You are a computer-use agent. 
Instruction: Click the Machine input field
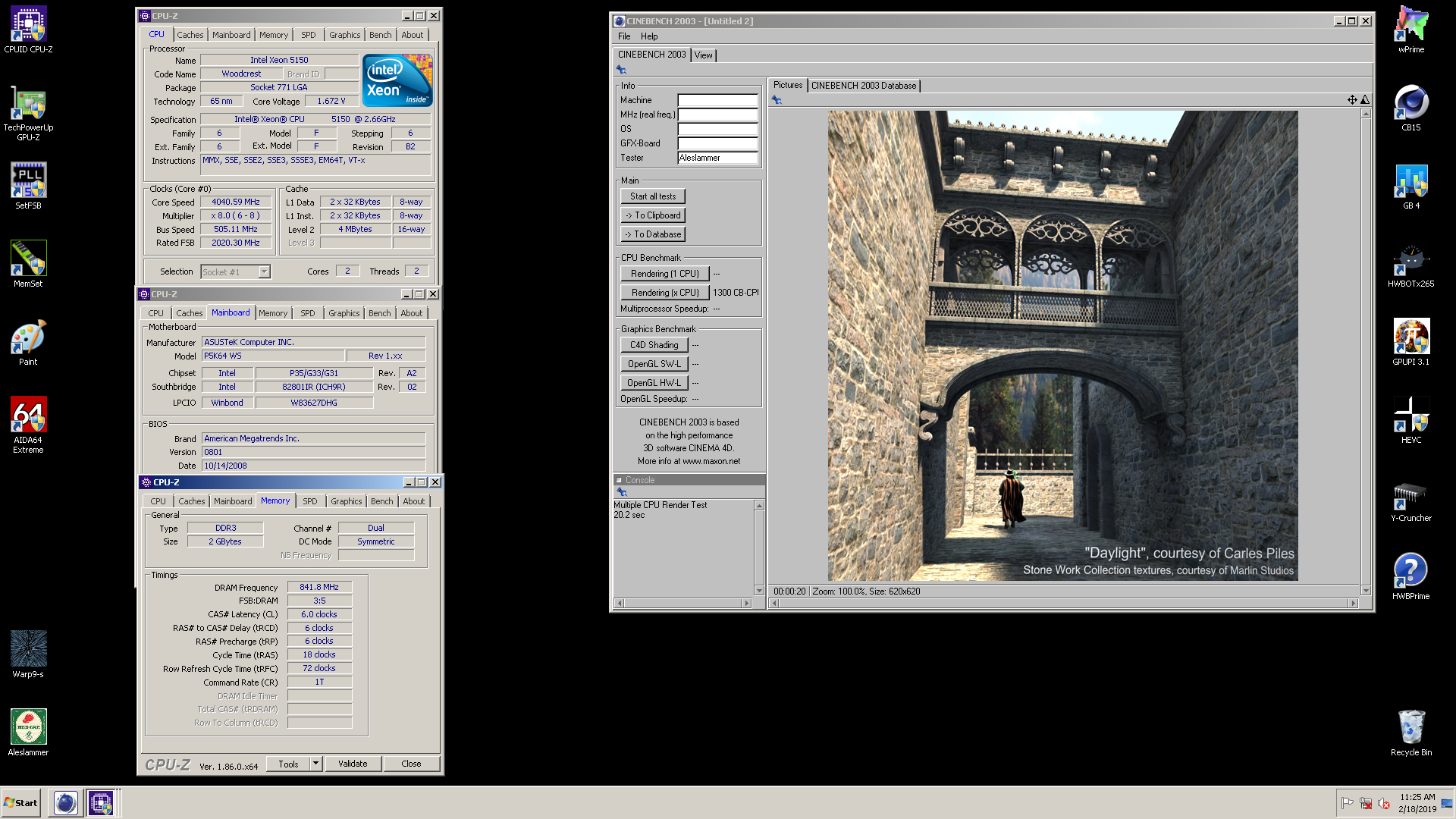(717, 100)
